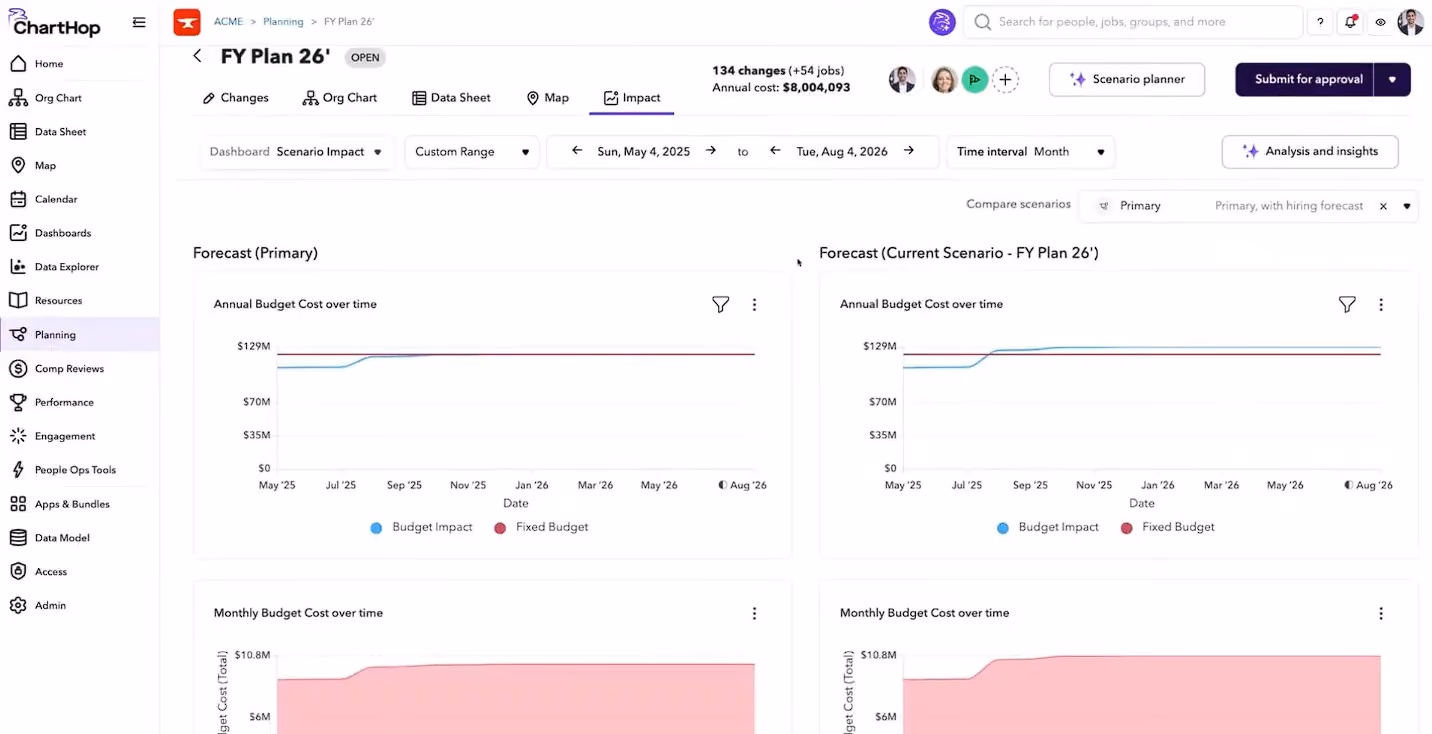Click the ACME breadcrumb link
The width and height of the screenshot is (1432, 734).
tap(228, 22)
